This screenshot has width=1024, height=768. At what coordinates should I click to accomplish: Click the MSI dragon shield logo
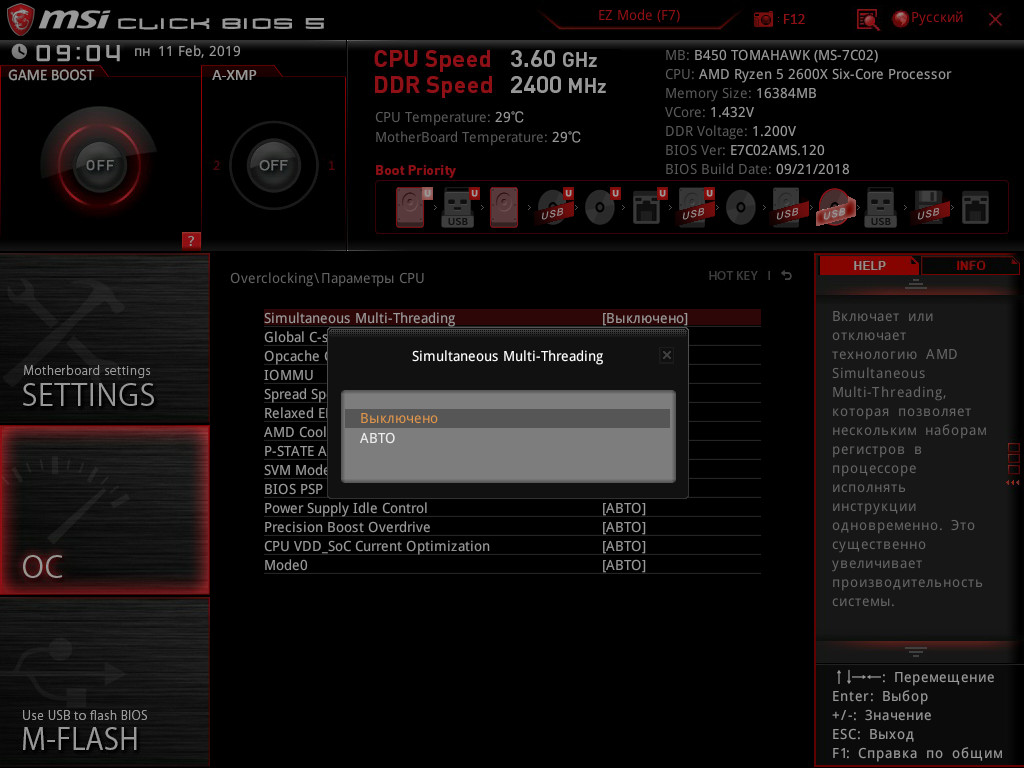(20, 19)
